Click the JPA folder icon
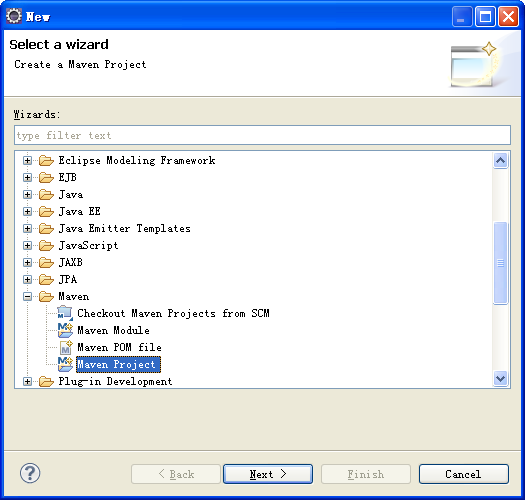This screenshot has width=525, height=500. pos(46,280)
